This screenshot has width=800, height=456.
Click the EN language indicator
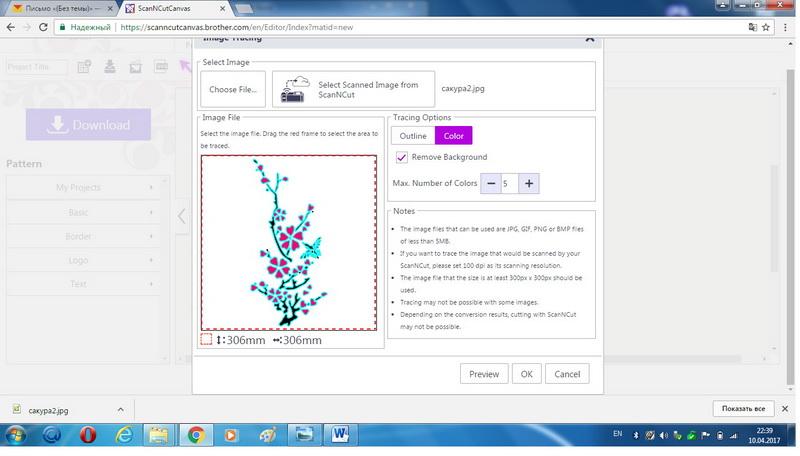coord(618,434)
